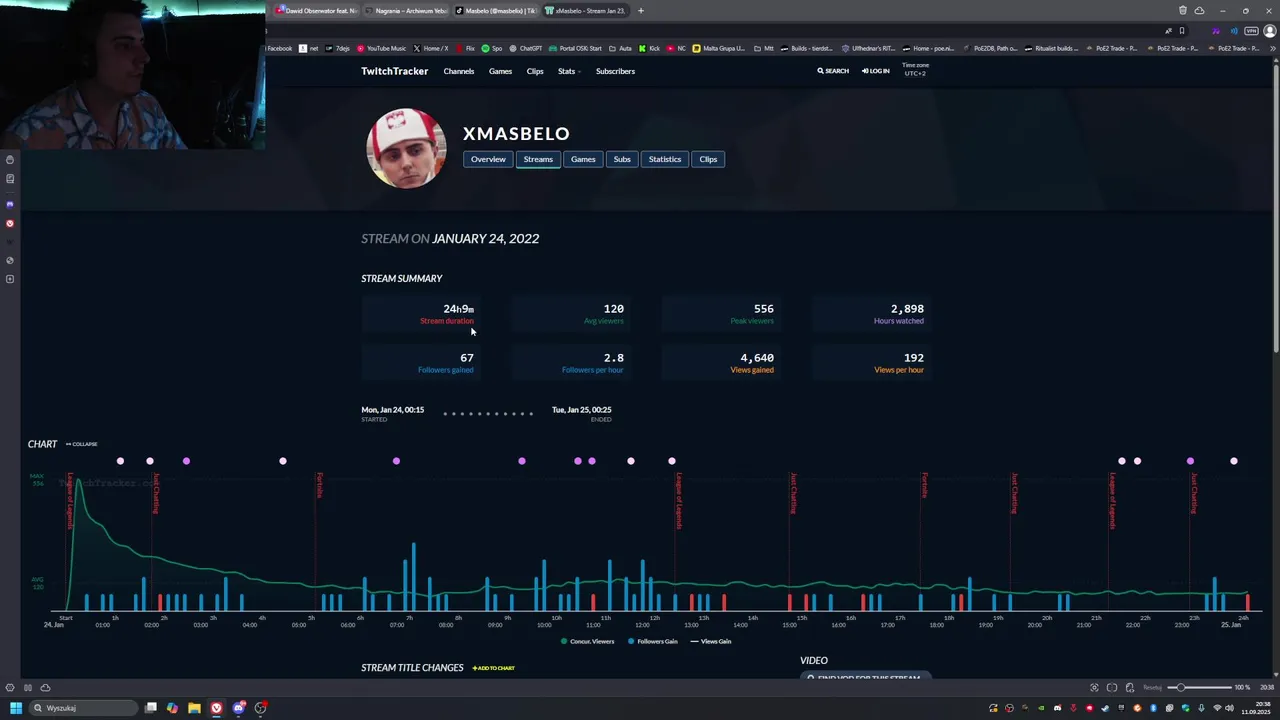Open the Kick bookmark
Screen dimensions: 1280x720
pyautogui.click(x=650, y=48)
